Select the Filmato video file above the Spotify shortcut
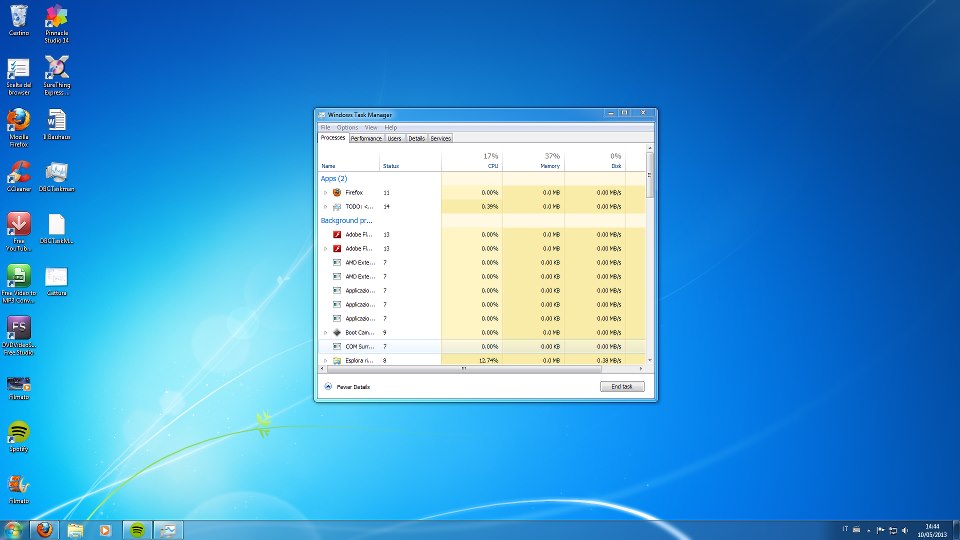Viewport: 960px width, 540px height. (18, 388)
